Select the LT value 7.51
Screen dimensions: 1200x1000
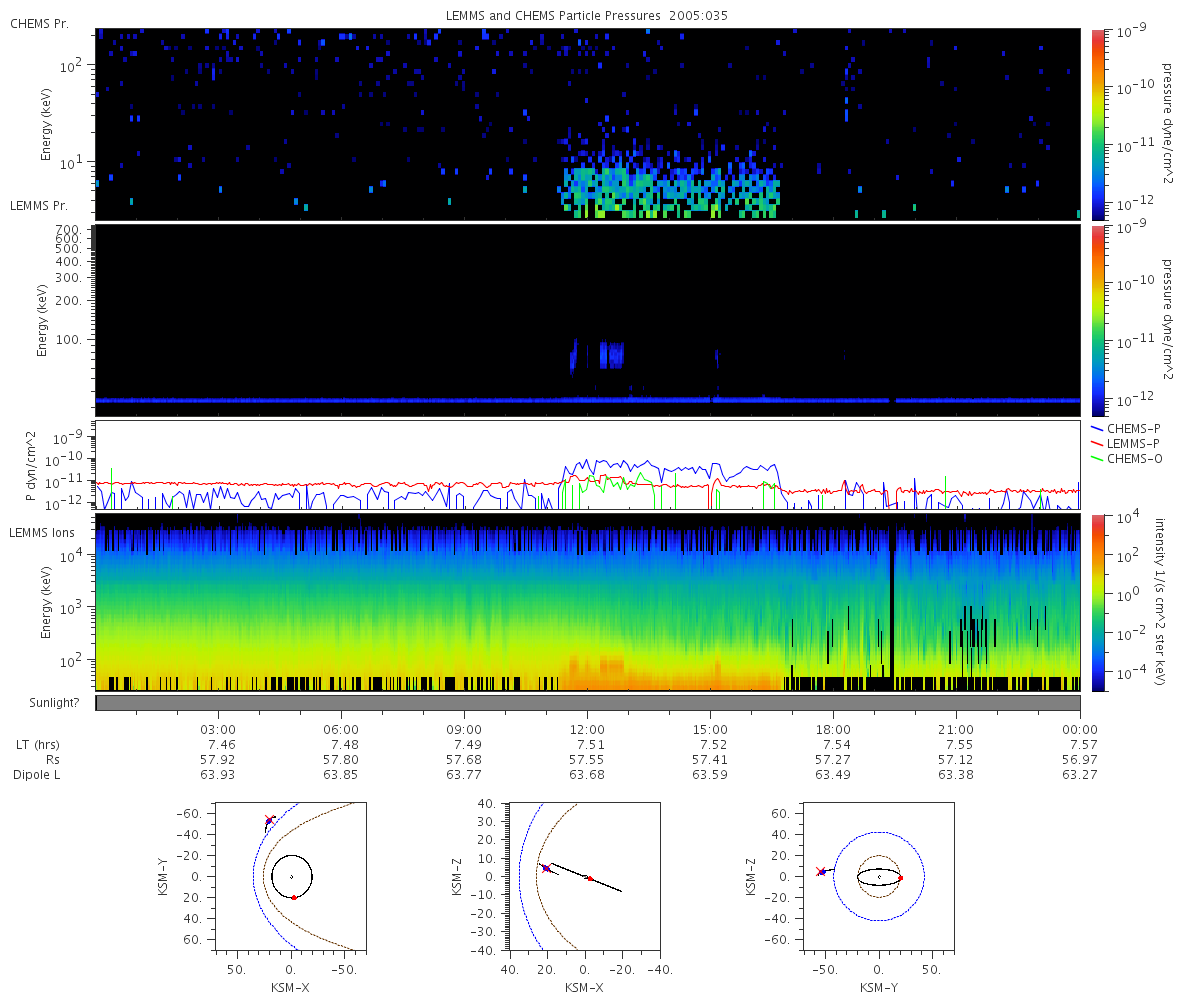coord(590,745)
